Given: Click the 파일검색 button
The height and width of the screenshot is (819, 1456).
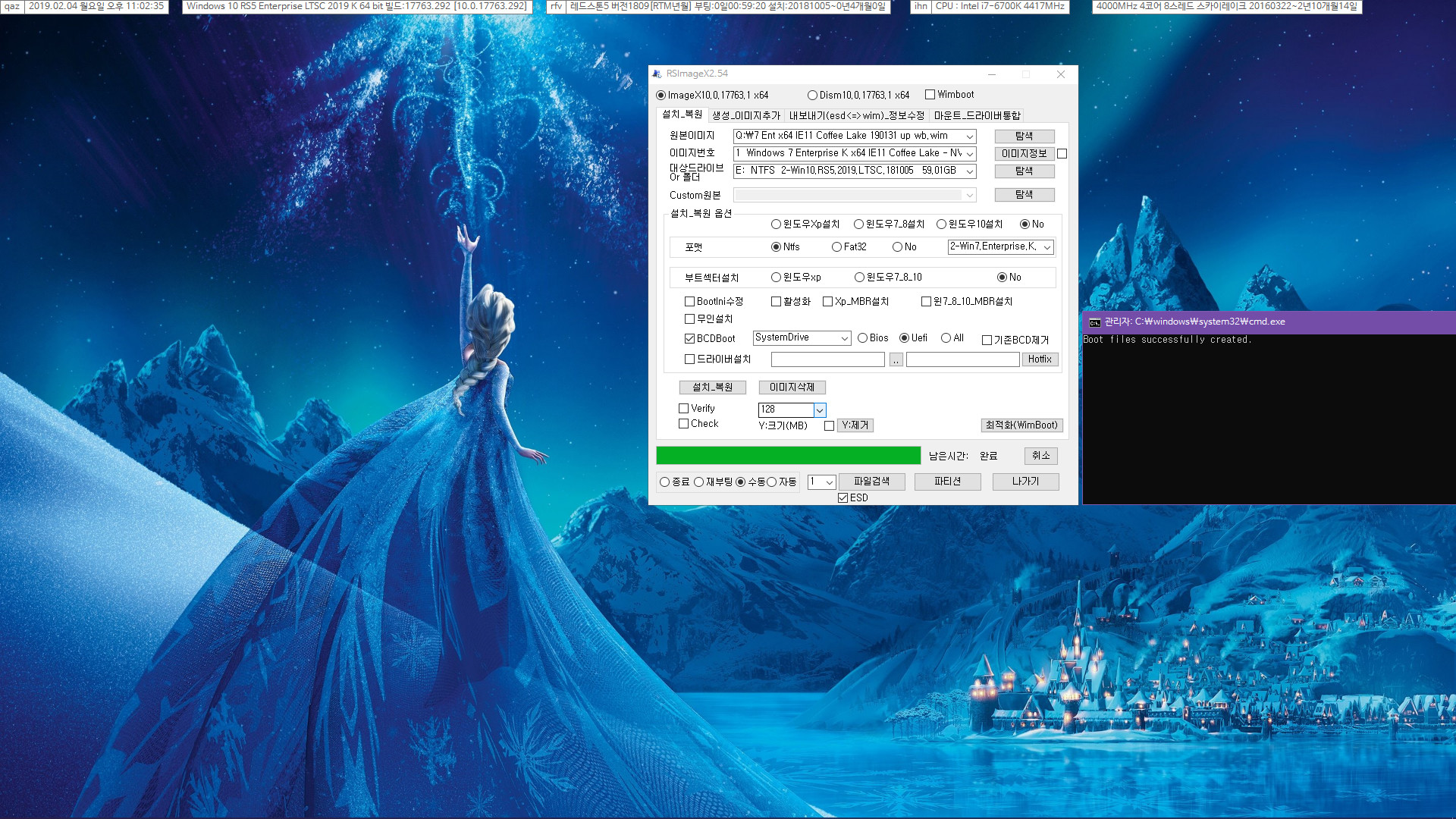Looking at the screenshot, I should 872,482.
